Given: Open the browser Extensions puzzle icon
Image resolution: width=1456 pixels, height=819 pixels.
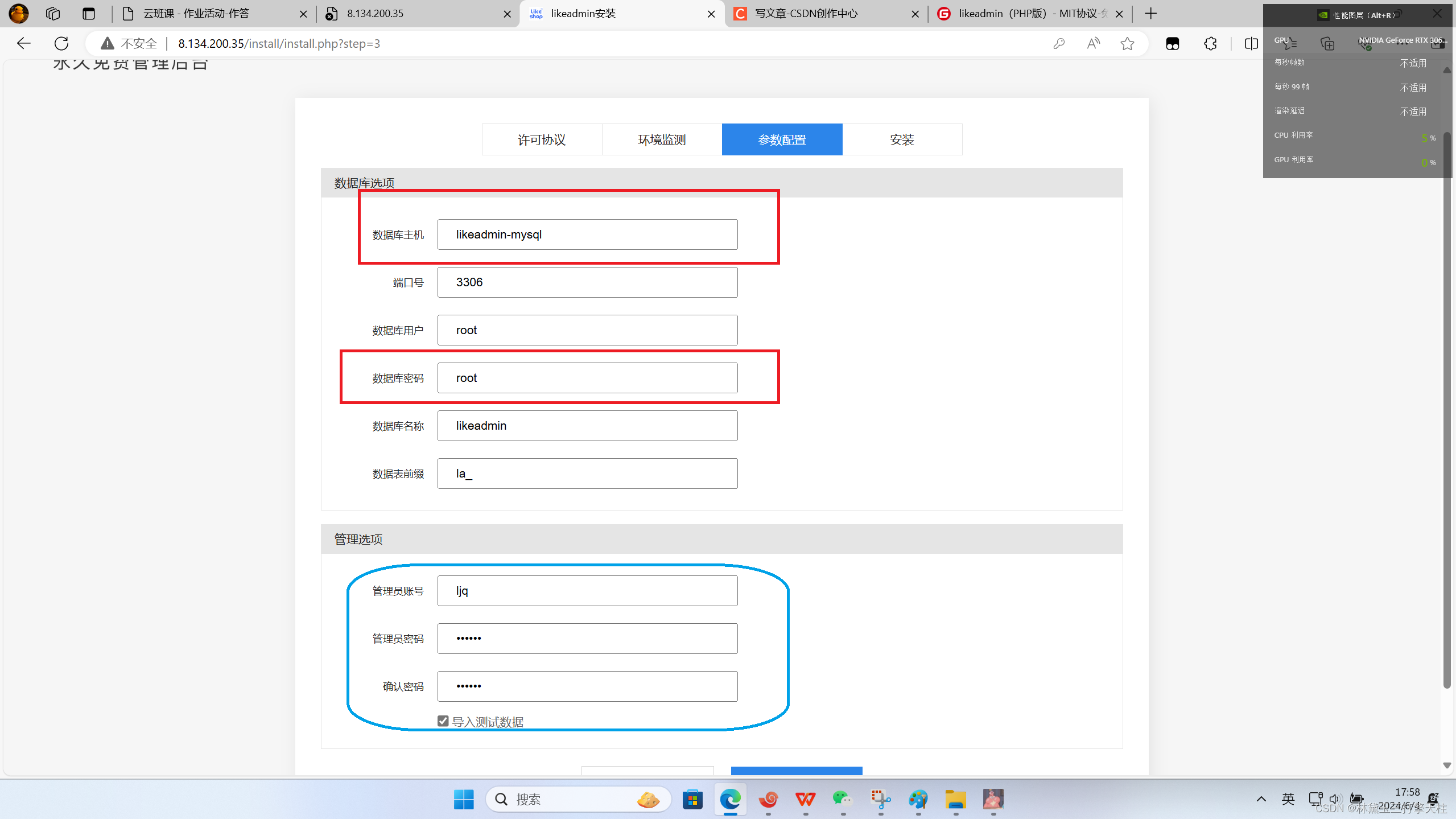Looking at the screenshot, I should [x=1210, y=43].
